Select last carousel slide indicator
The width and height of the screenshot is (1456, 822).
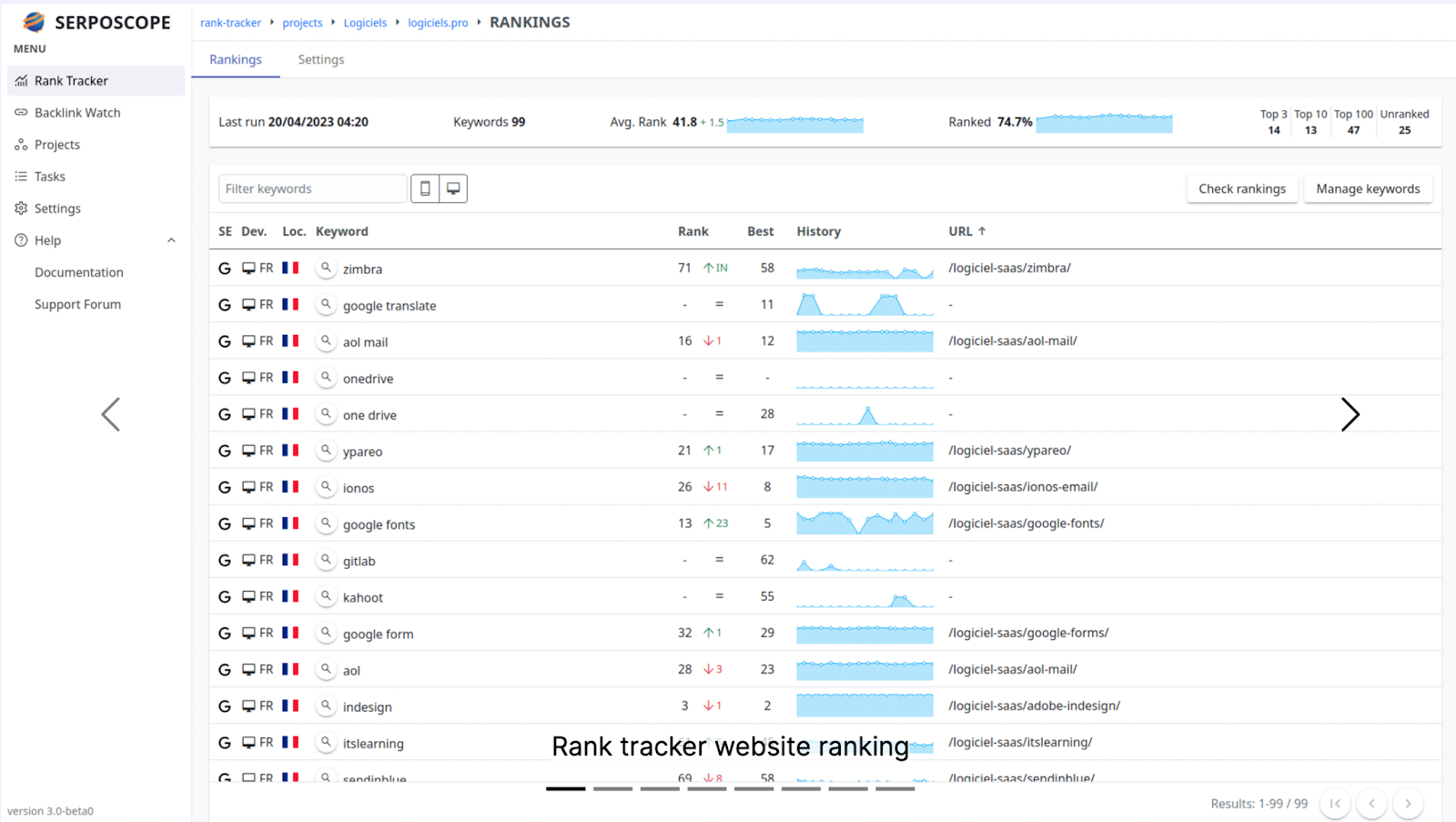[895, 788]
